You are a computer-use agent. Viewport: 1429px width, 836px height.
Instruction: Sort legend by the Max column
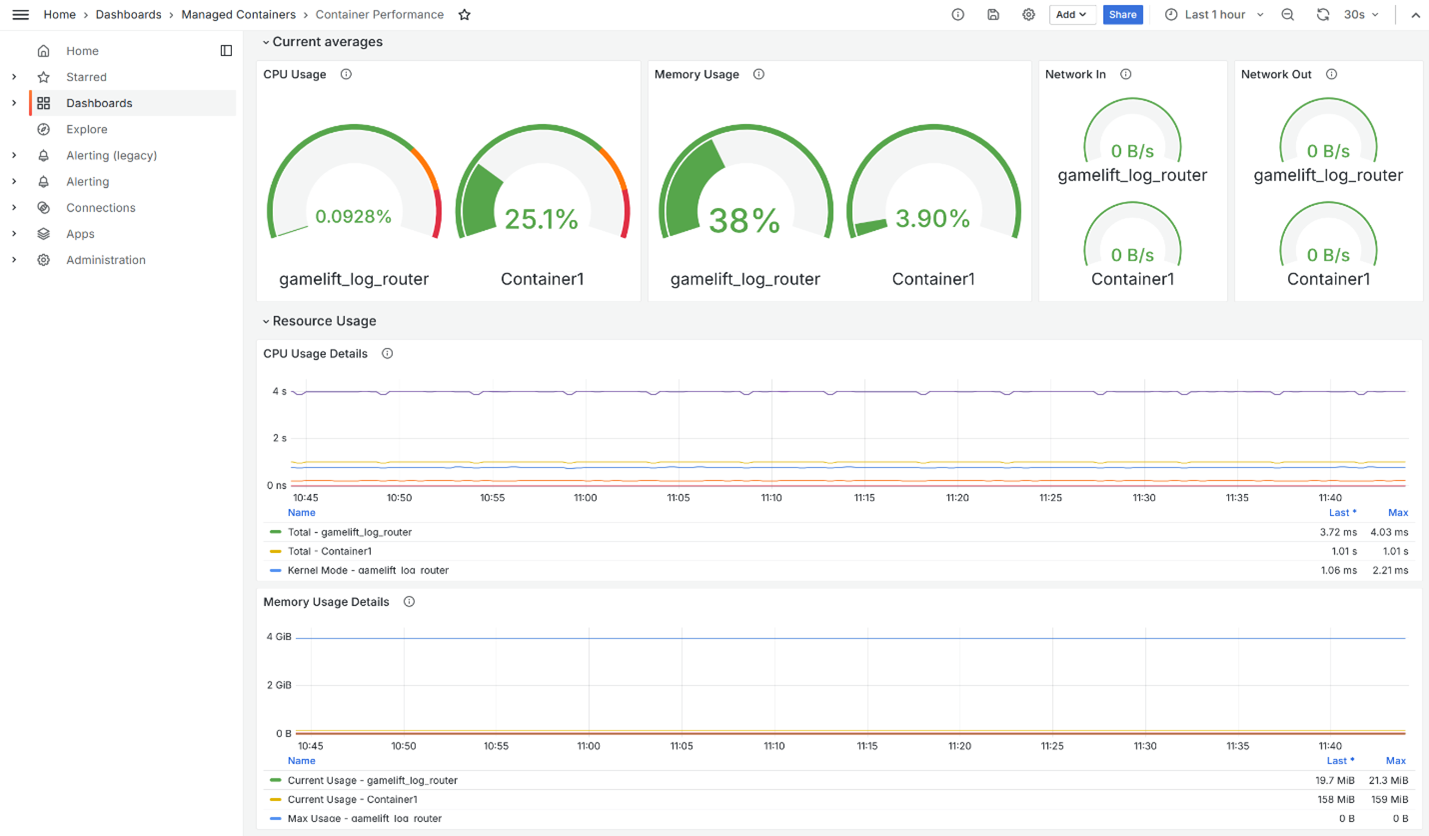click(x=1395, y=512)
